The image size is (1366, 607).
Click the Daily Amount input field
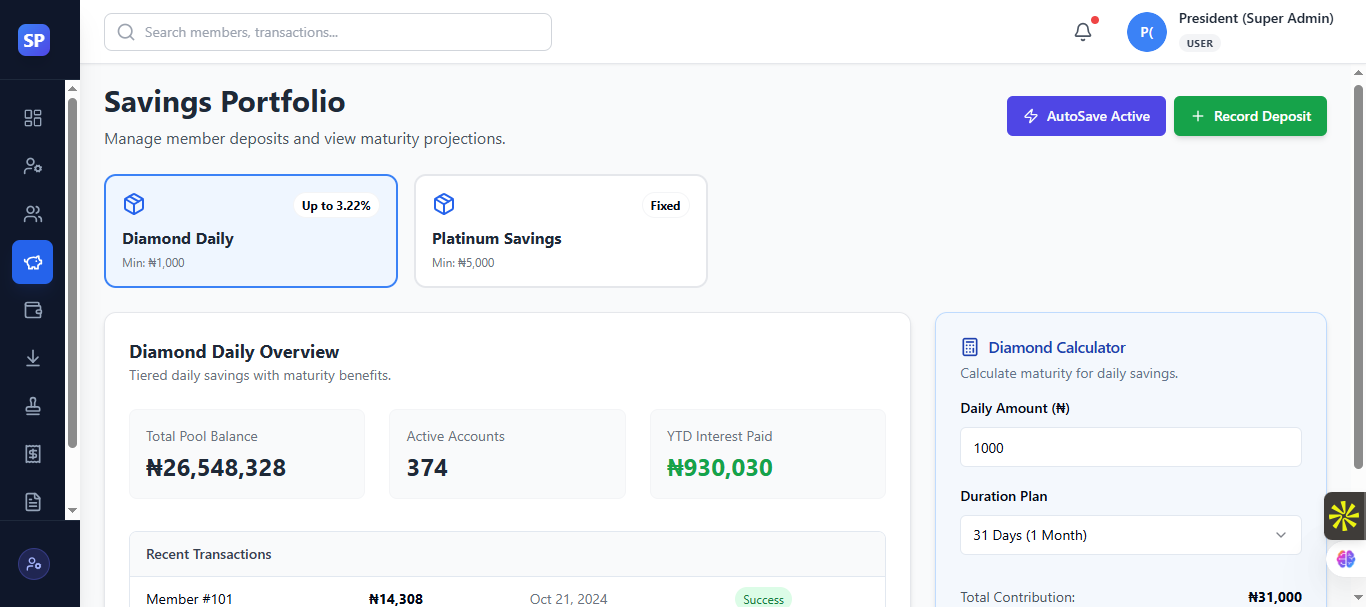(1130, 447)
